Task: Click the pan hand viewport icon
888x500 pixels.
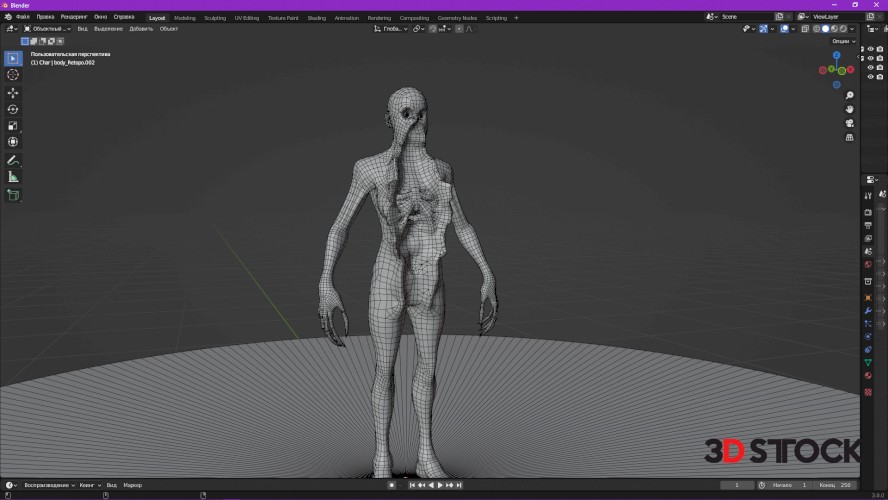Action: click(849, 109)
